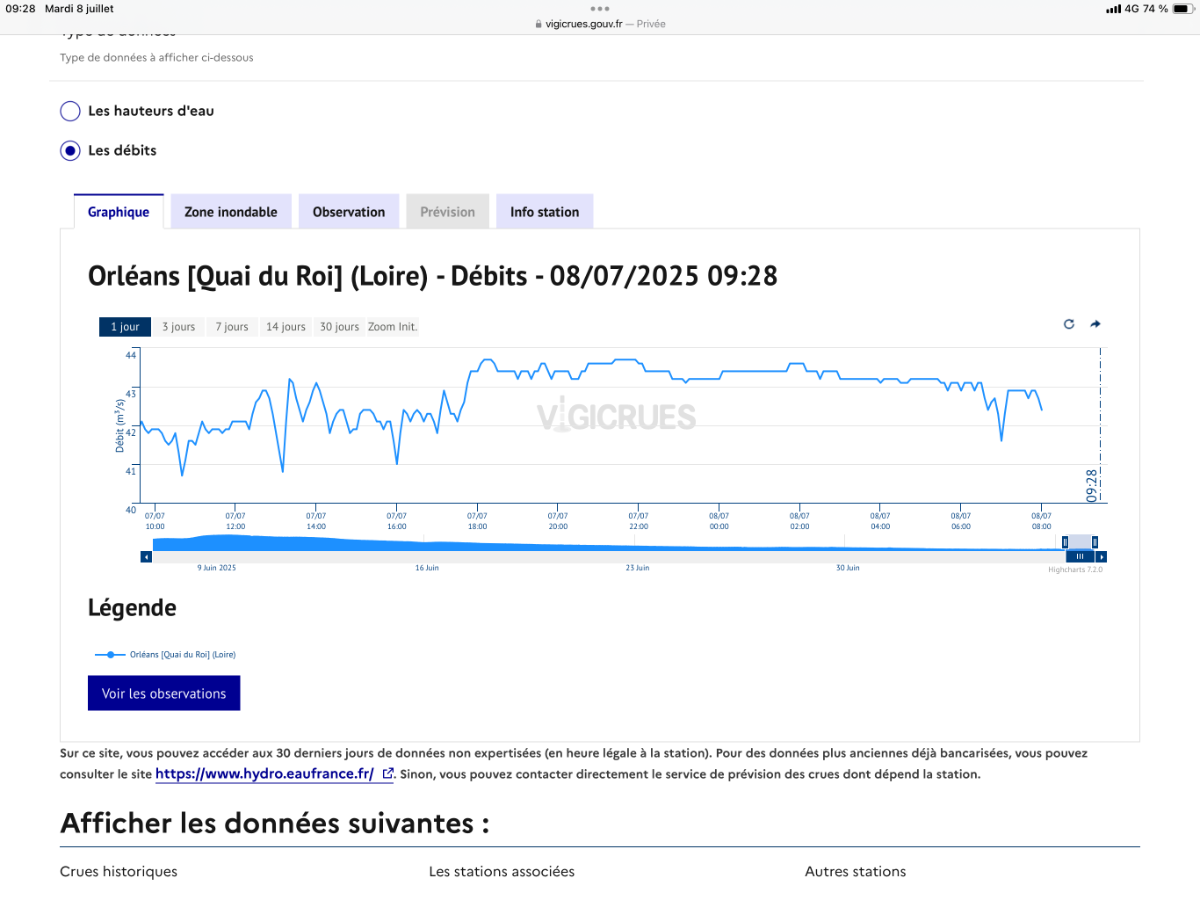Select the 30 jours time range
Viewport: 1200px width, 900px height.
339,327
